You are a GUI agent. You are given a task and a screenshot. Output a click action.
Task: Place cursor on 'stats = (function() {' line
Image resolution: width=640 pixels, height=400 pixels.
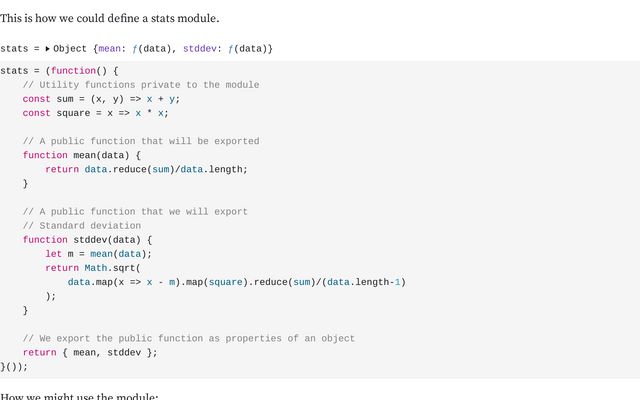pos(60,71)
